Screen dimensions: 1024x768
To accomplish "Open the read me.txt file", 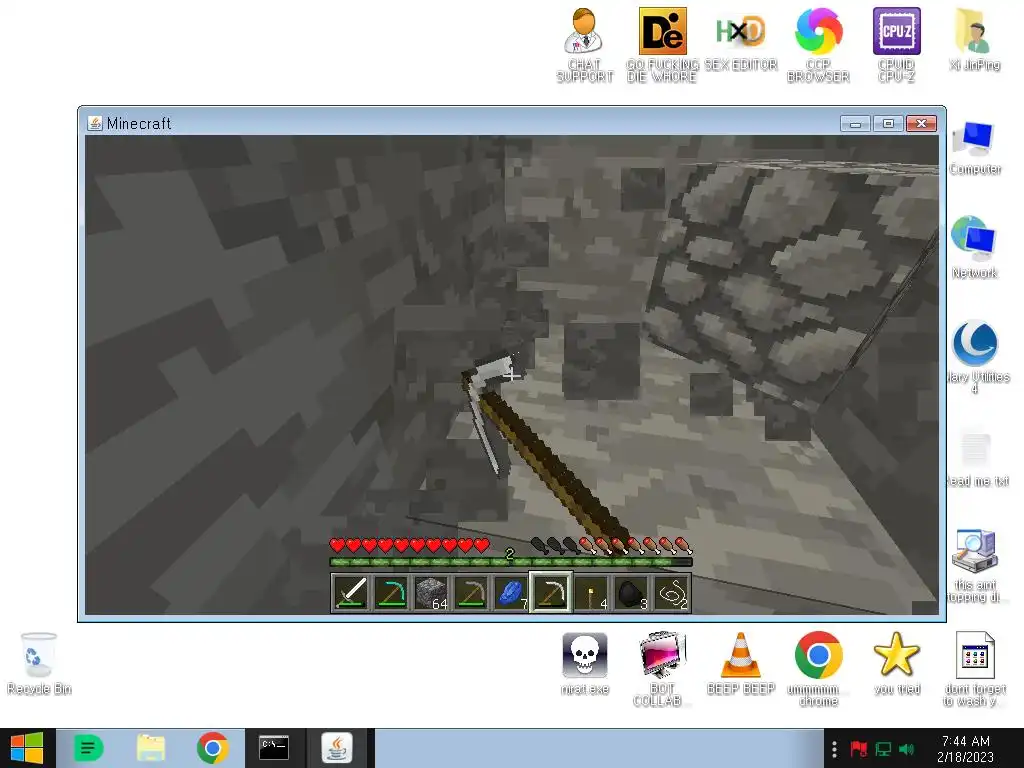I will point(977,459).
